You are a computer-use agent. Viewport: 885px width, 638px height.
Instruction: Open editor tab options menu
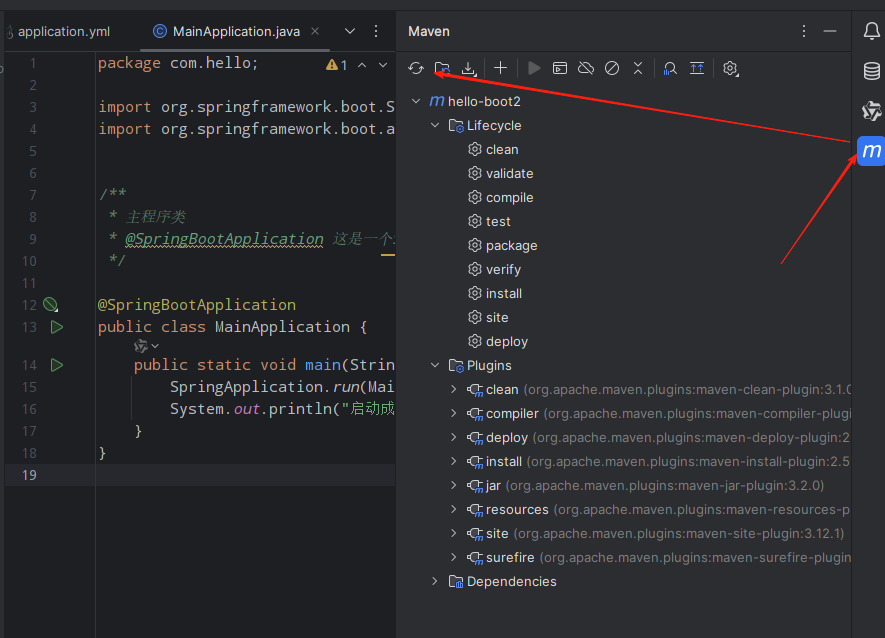click(376, 31)
